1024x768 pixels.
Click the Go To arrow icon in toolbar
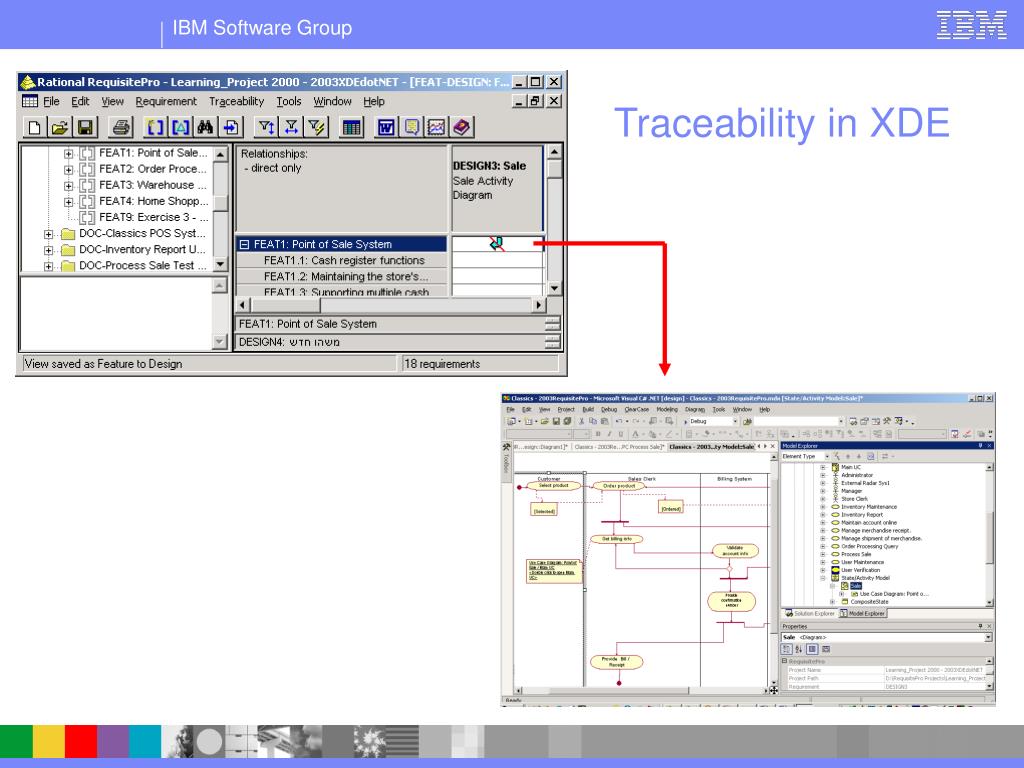[231, 127]
